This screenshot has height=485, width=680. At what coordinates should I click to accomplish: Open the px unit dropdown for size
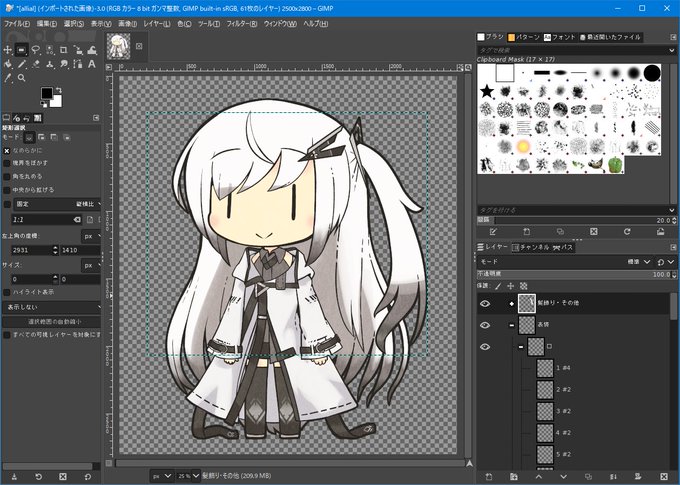pos(91,265)
